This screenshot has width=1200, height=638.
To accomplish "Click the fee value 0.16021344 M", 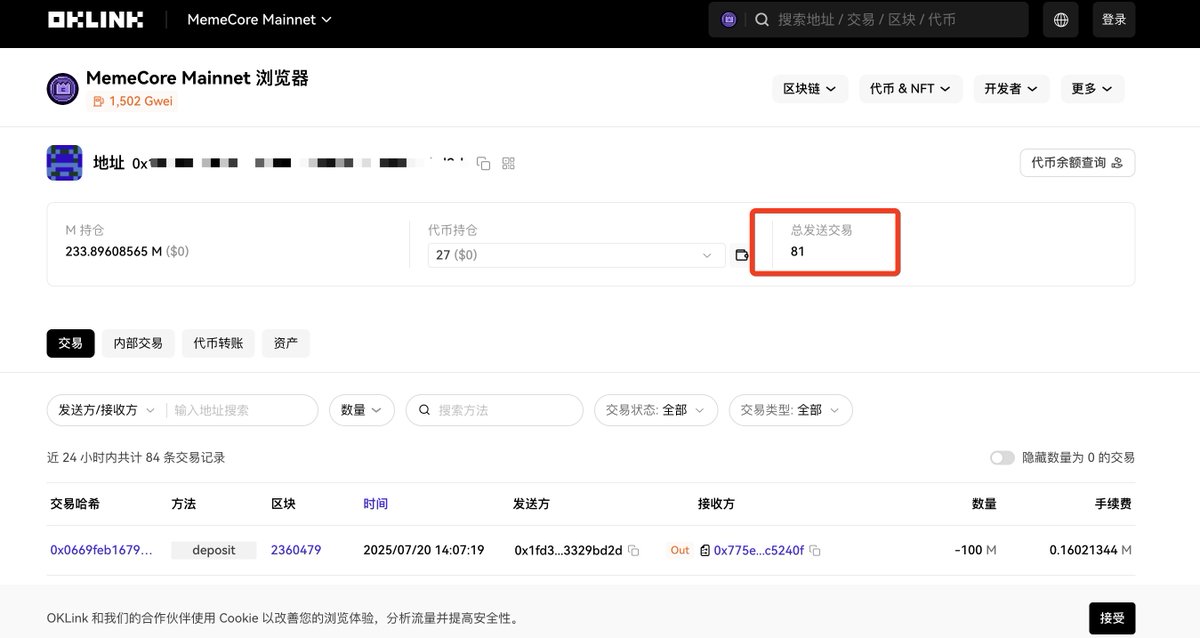I will pyautogui.click(x=1091, y=550).
